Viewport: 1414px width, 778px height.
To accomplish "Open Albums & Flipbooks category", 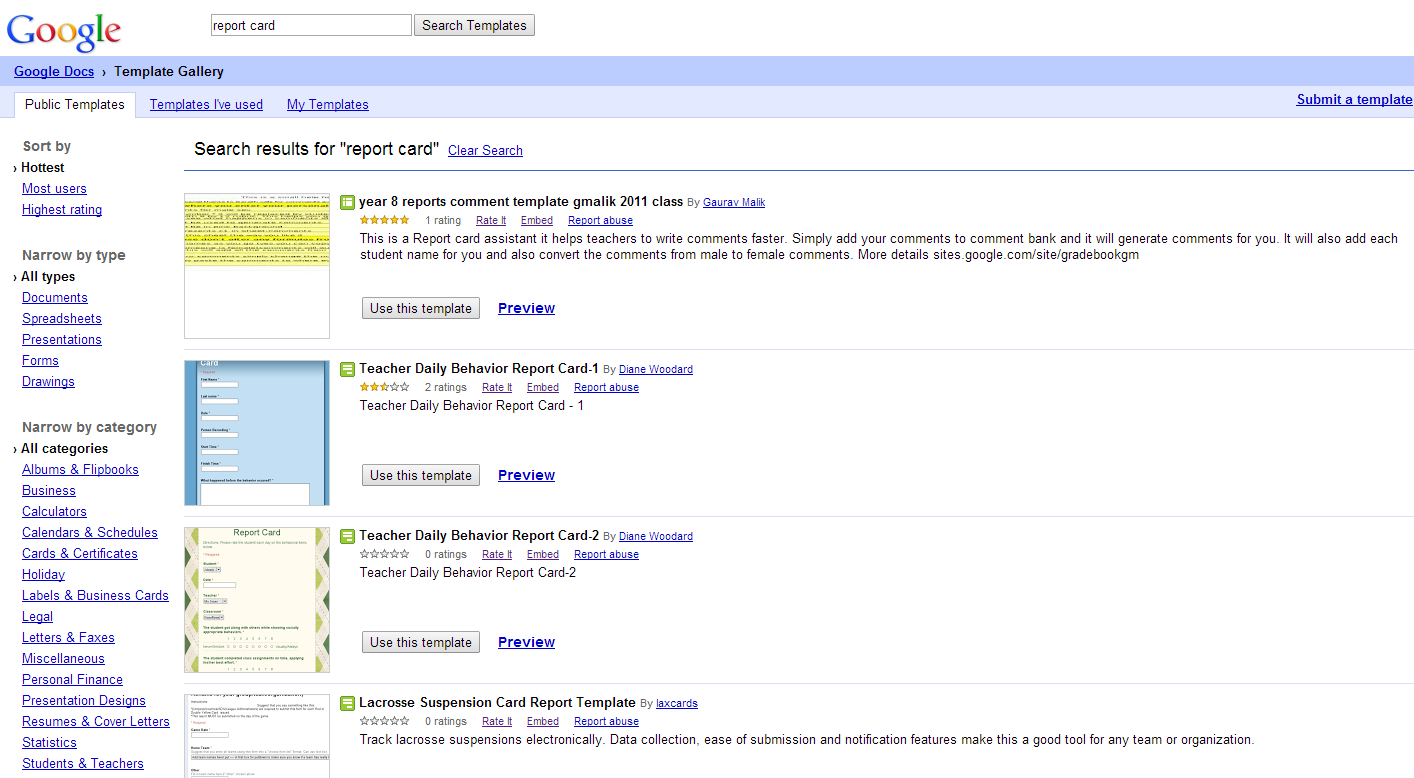I will coord(80,469).
